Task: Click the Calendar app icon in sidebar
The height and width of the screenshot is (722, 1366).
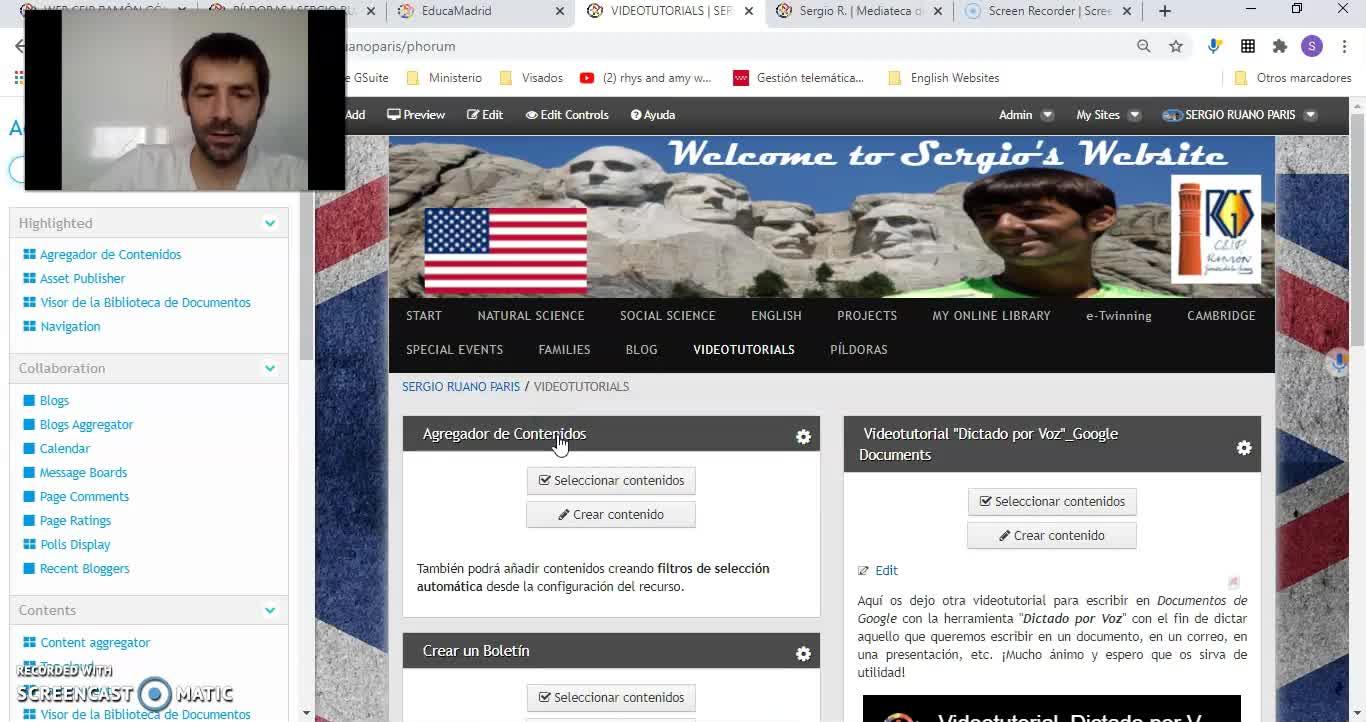Action: (x=29, y=448)
